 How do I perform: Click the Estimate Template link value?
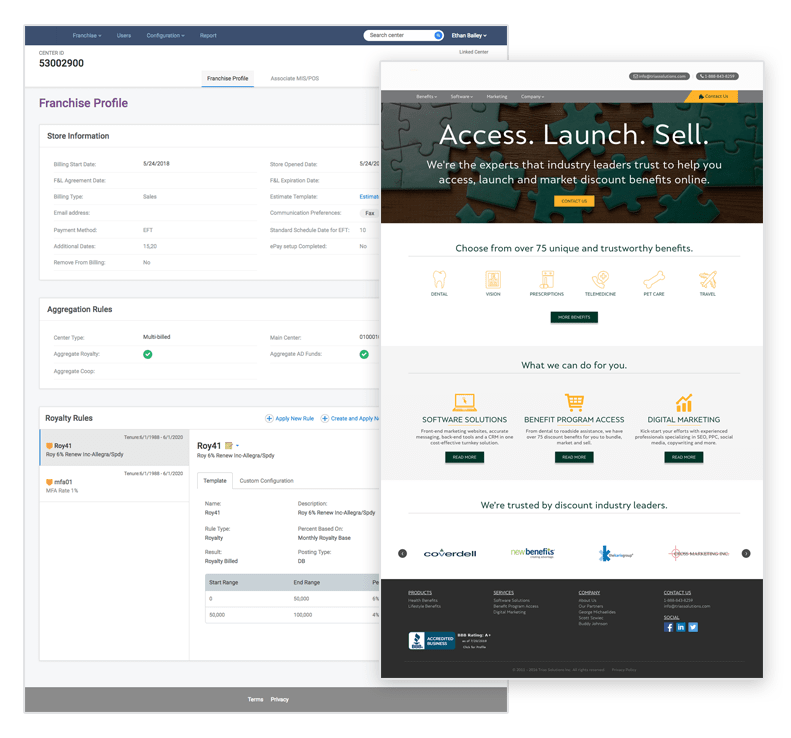pos(369,197)
